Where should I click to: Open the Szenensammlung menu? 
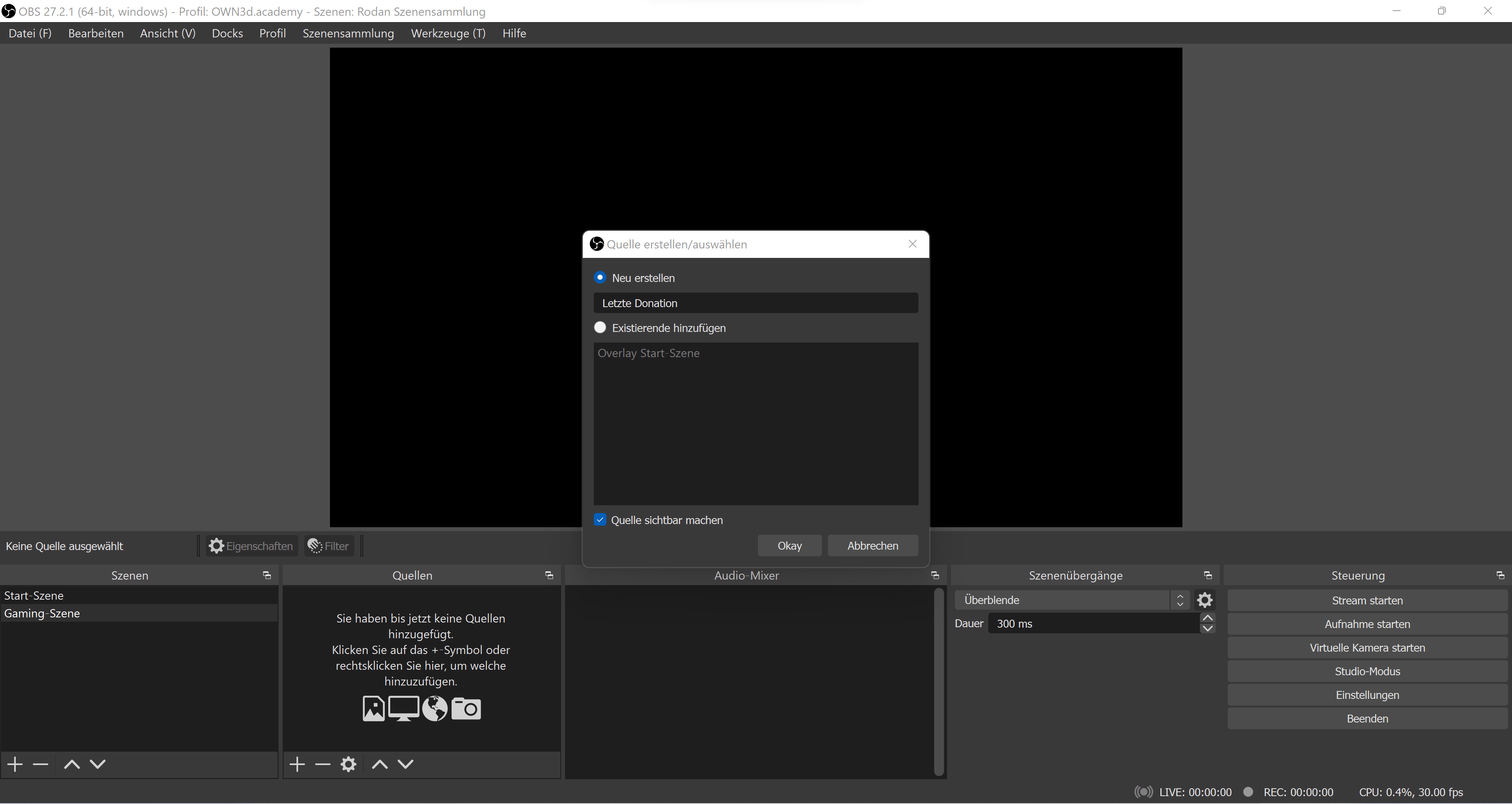coord(348,33)
